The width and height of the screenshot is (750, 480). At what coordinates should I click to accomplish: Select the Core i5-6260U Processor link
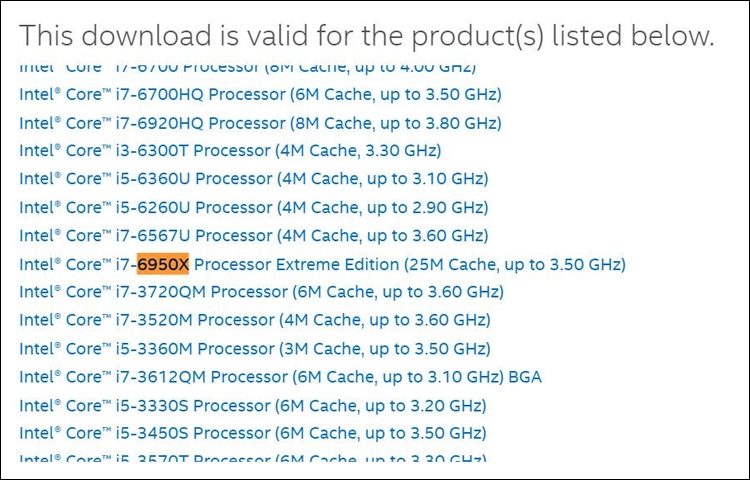(x=254, y=208)
